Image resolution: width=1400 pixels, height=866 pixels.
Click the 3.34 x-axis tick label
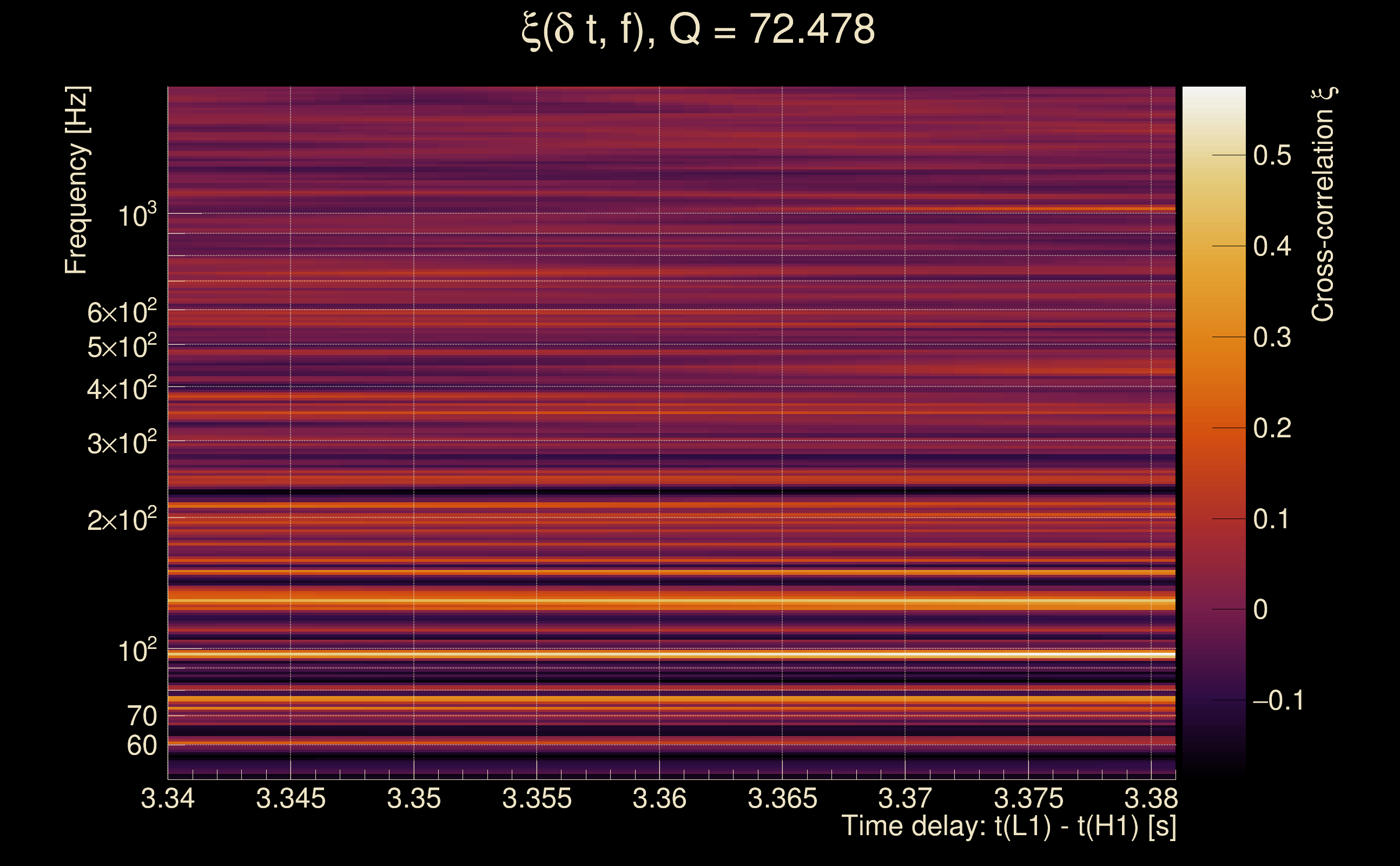(168, 799)
